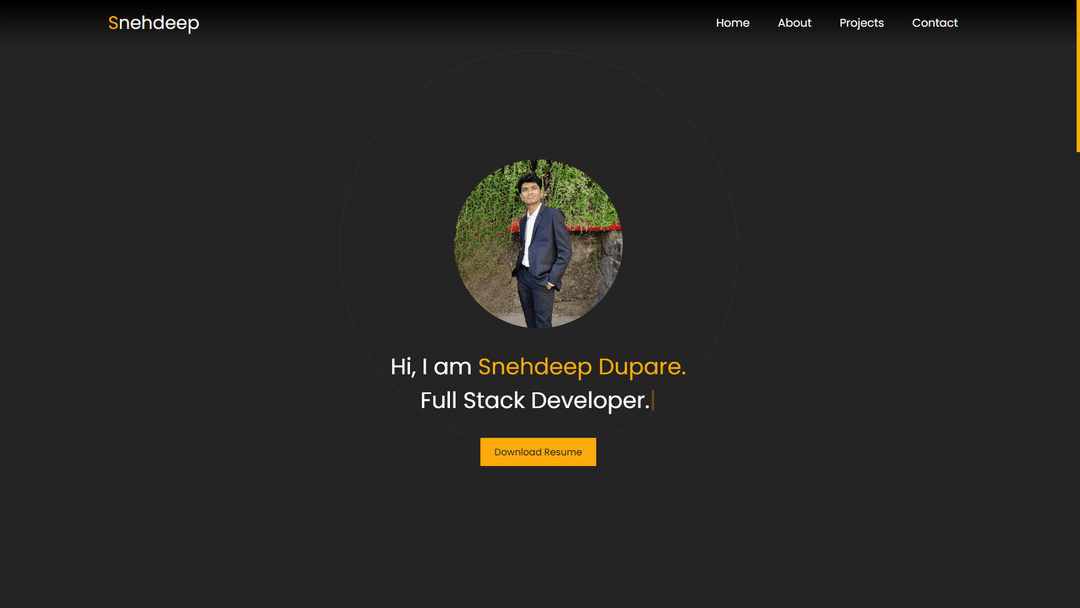Screen dimensions: 1080x608
Task: Click the Home link to return to top
Action: coord(732,22)
